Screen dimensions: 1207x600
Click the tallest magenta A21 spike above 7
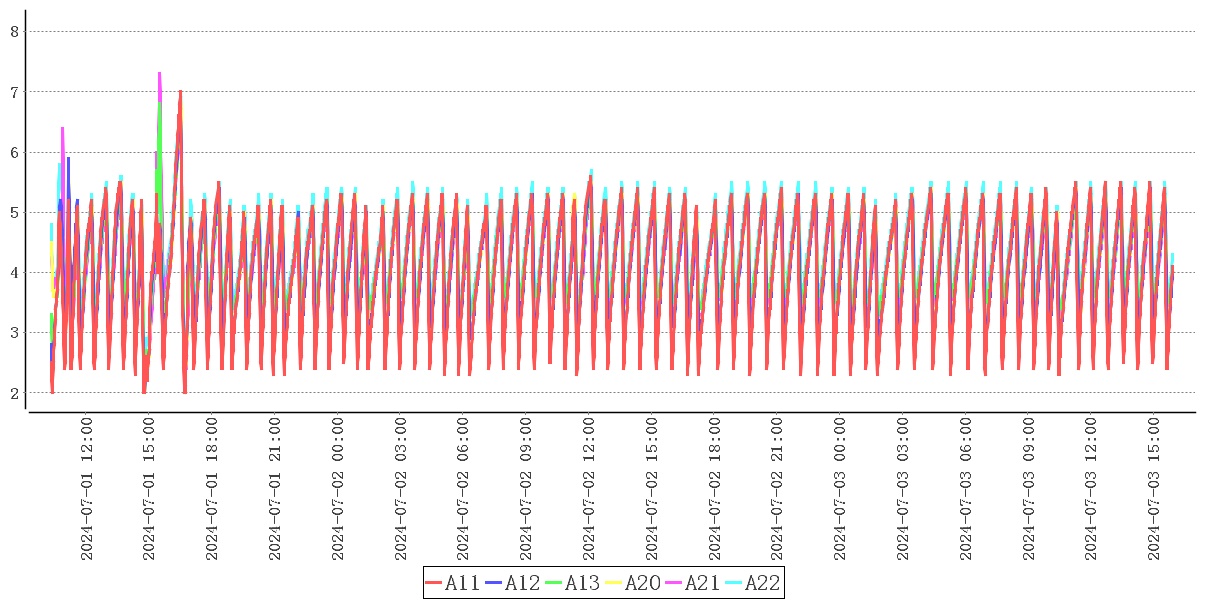(159, 74)
